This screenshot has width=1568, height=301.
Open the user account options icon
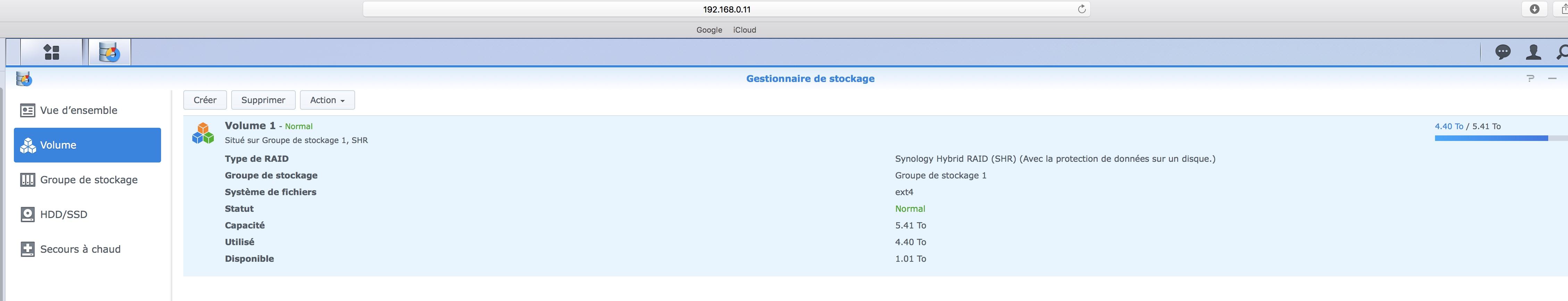[1534, 52]
